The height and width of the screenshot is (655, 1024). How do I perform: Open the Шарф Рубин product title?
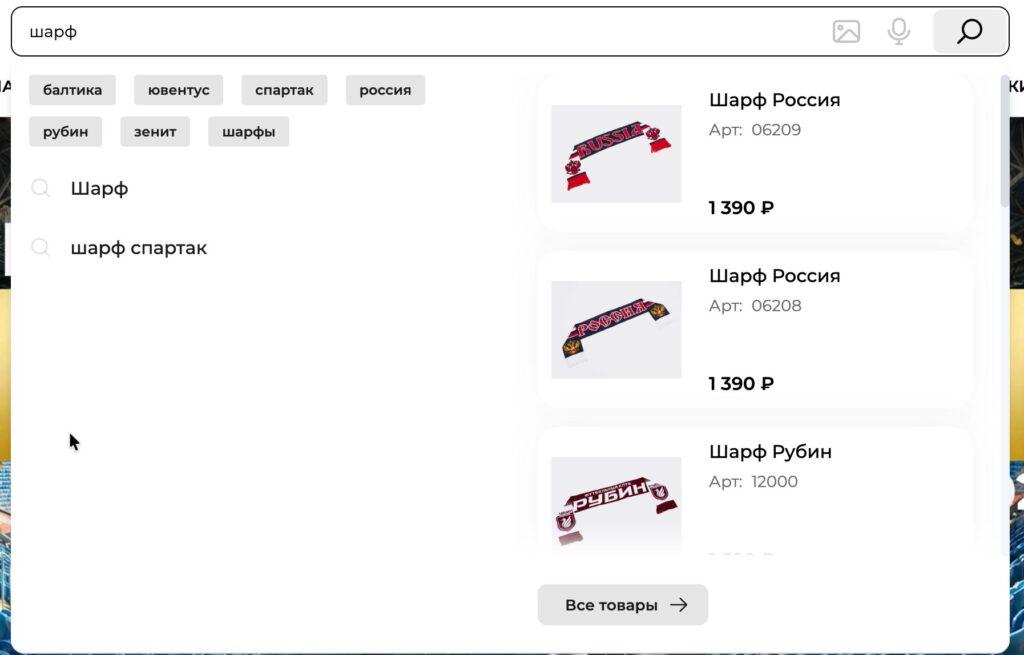(771, 452)
